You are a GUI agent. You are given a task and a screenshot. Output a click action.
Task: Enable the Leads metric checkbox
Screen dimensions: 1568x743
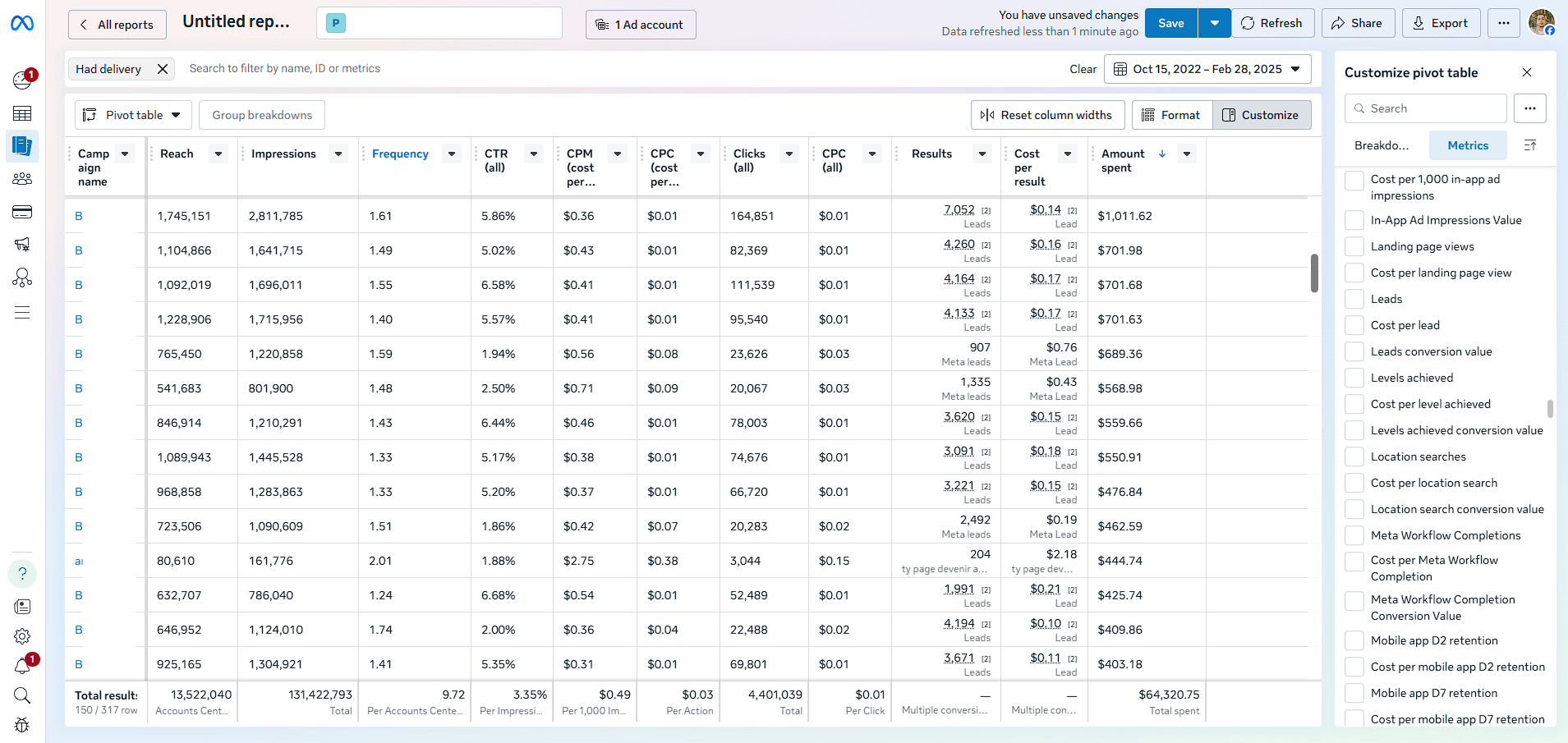point(1354,299)
